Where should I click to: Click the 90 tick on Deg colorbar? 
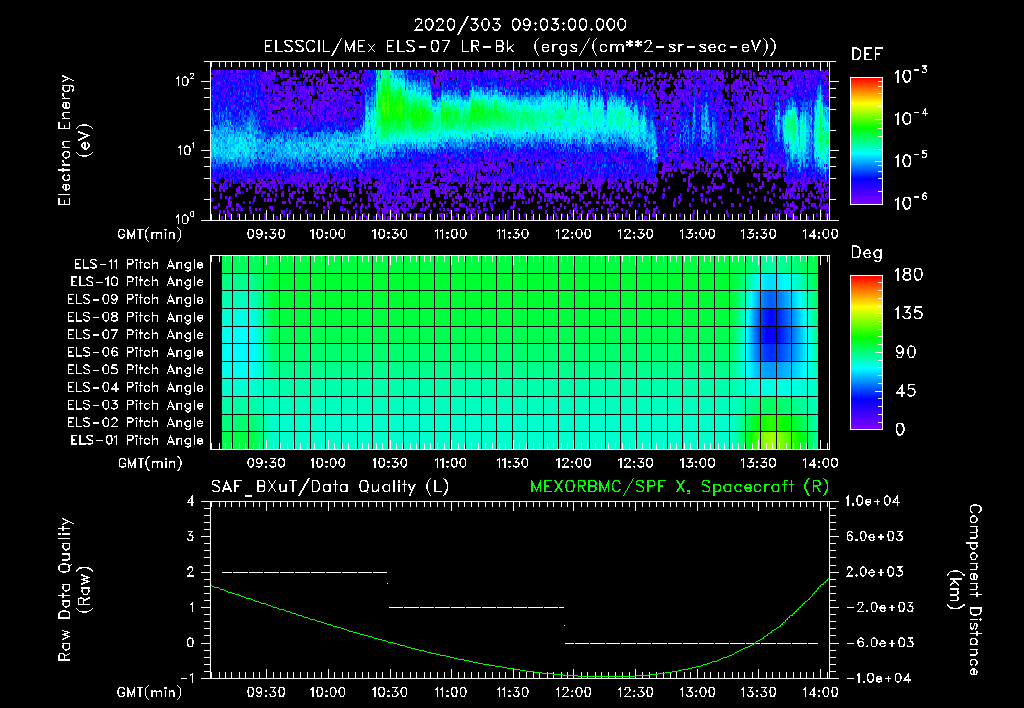tap(906, 353)
